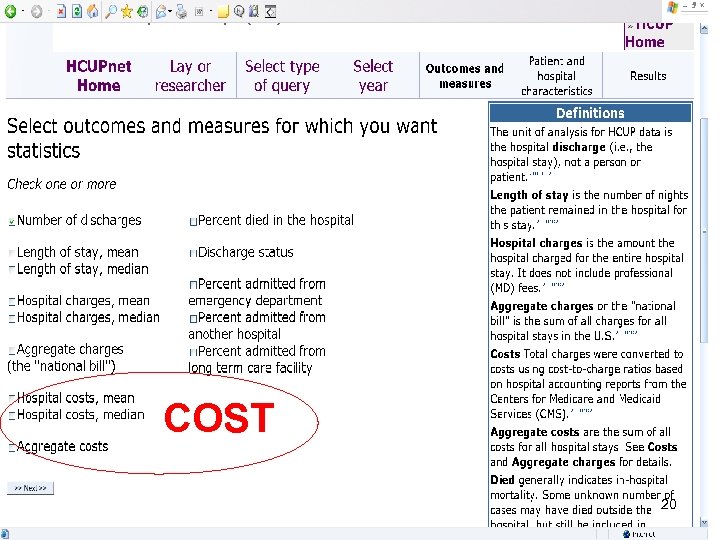Check Percent died in the hospital
Viewport: 720px width, 540px height.
point(193,222)
